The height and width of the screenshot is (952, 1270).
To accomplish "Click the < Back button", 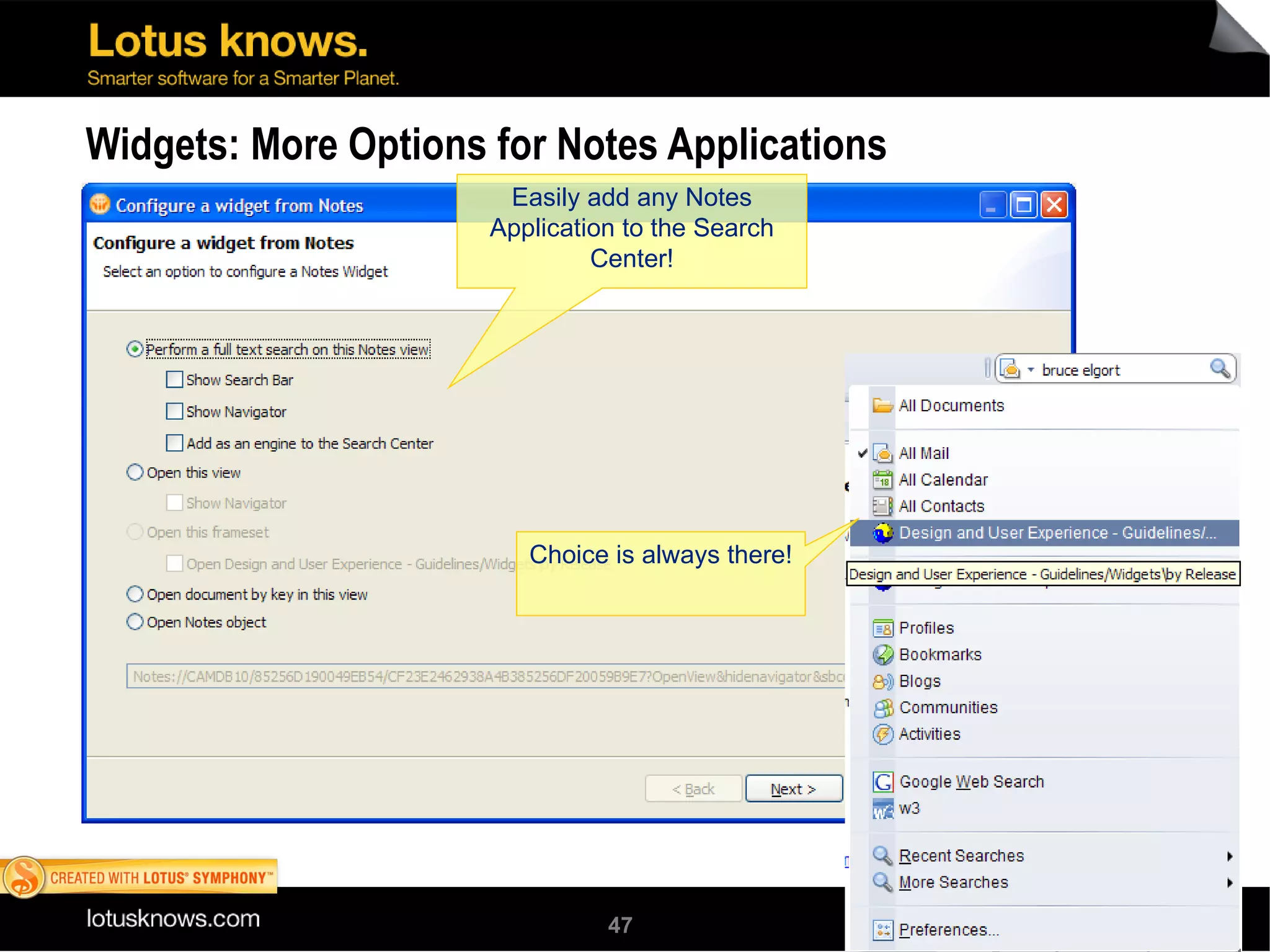I will coord(693,789).
